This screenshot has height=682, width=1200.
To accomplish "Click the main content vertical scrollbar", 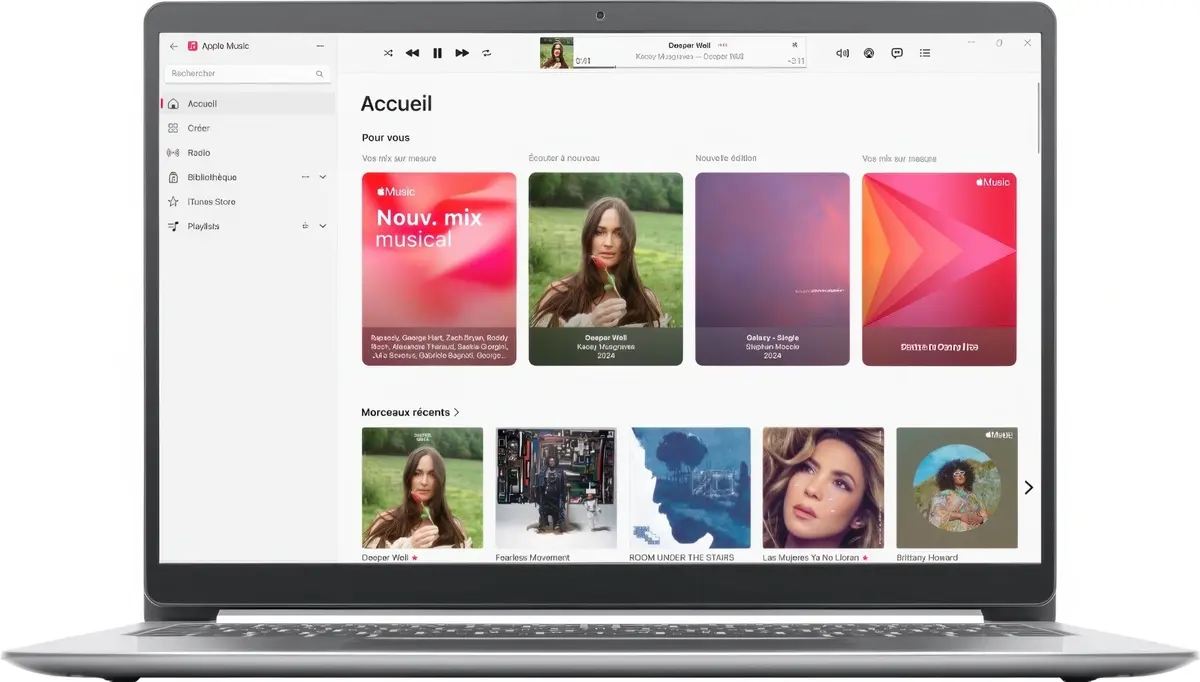I will click(x=1038, y=118).
